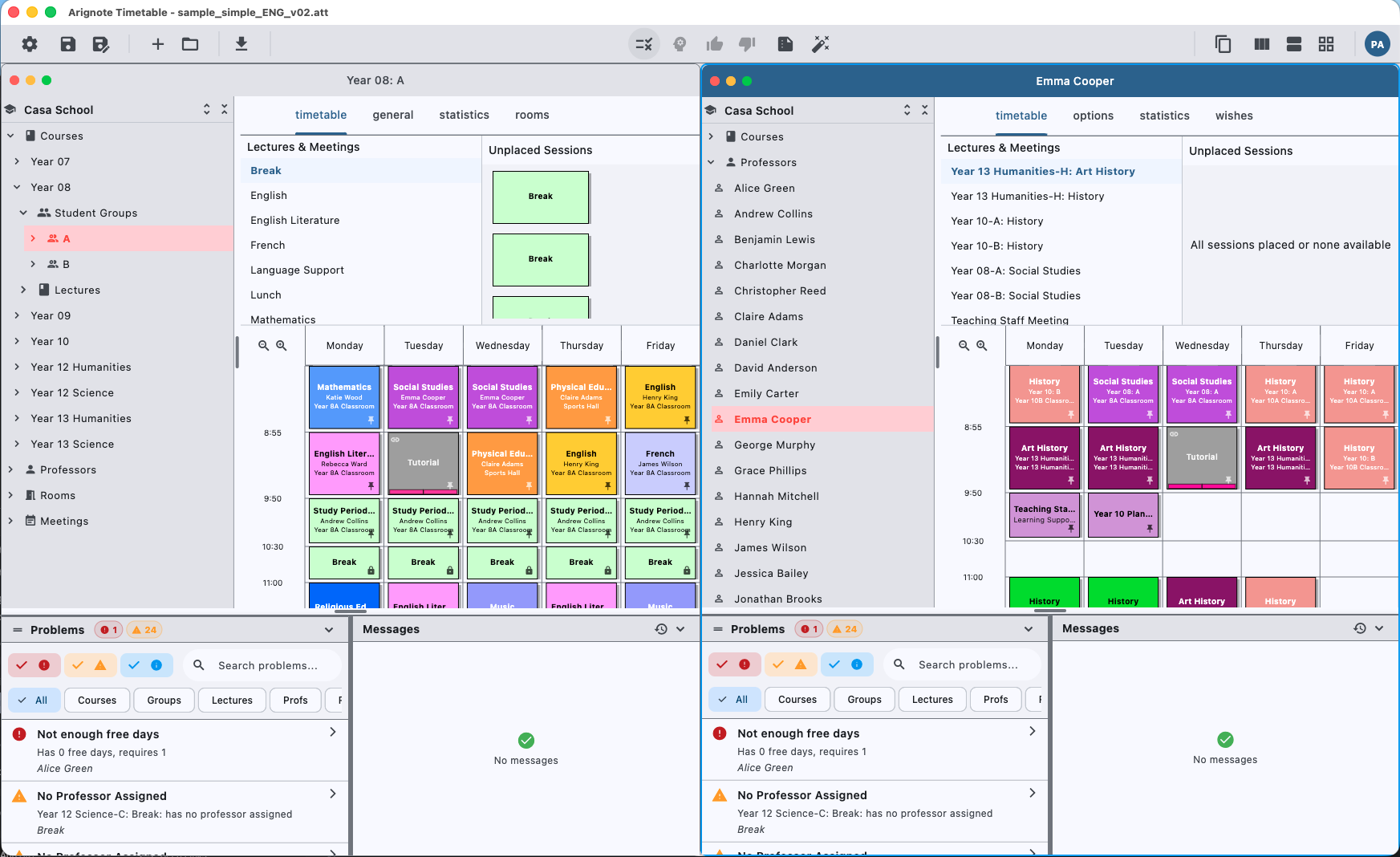Collapse all tree nodes in Year 08: A sidebar
This screenshot has height=857, width=1400.
pos(225,109)
